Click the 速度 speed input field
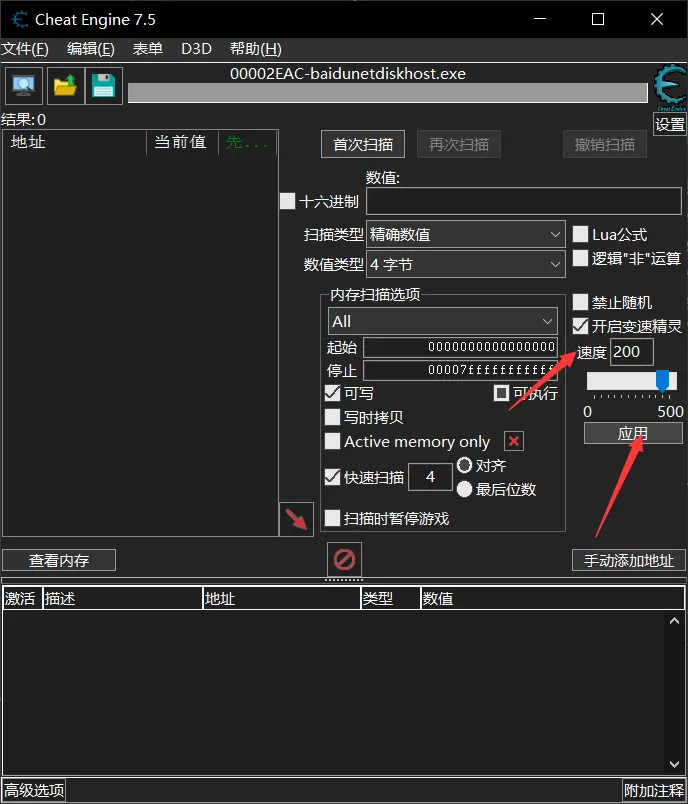 coord(631,352)
